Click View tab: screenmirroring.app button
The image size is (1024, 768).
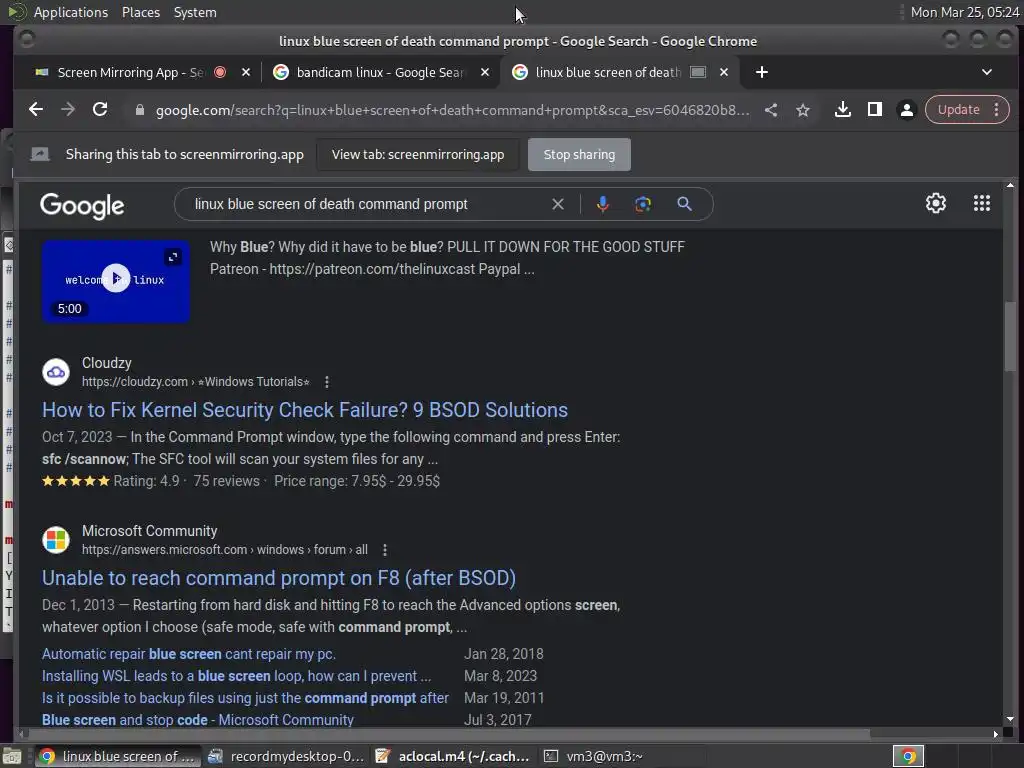point(418,155)
